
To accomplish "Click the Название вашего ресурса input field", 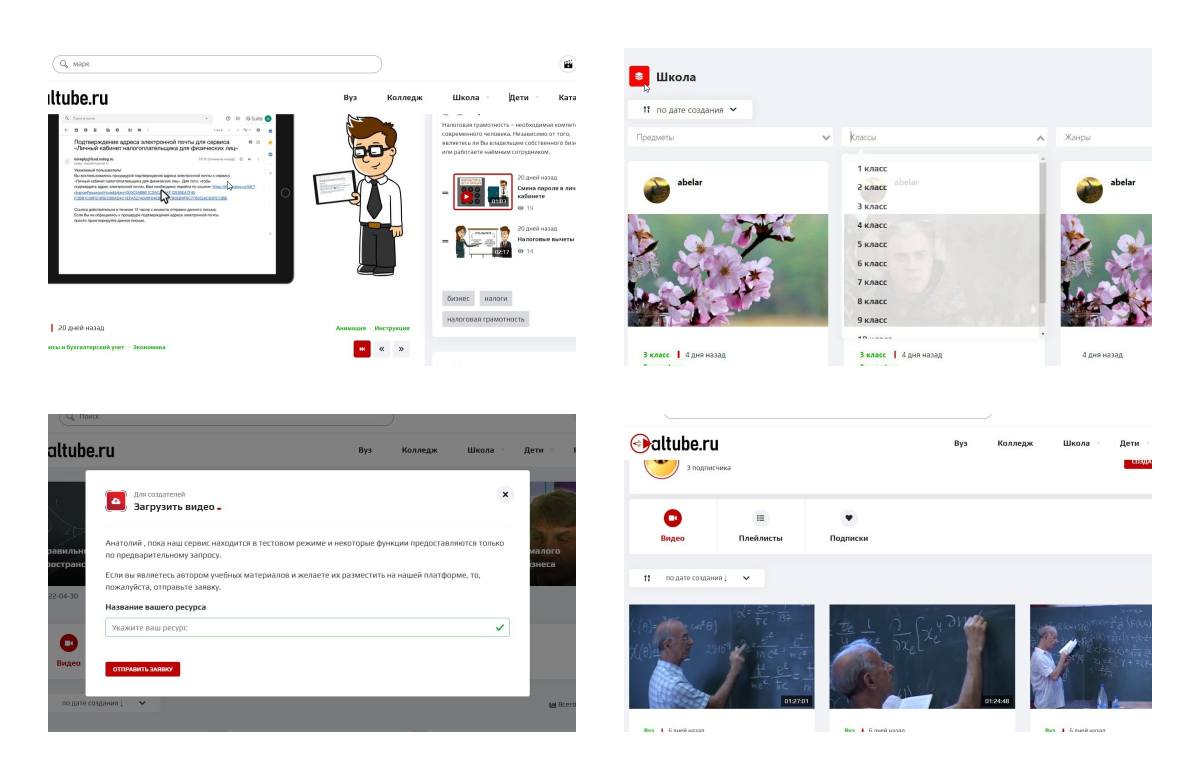I will 306,628.
